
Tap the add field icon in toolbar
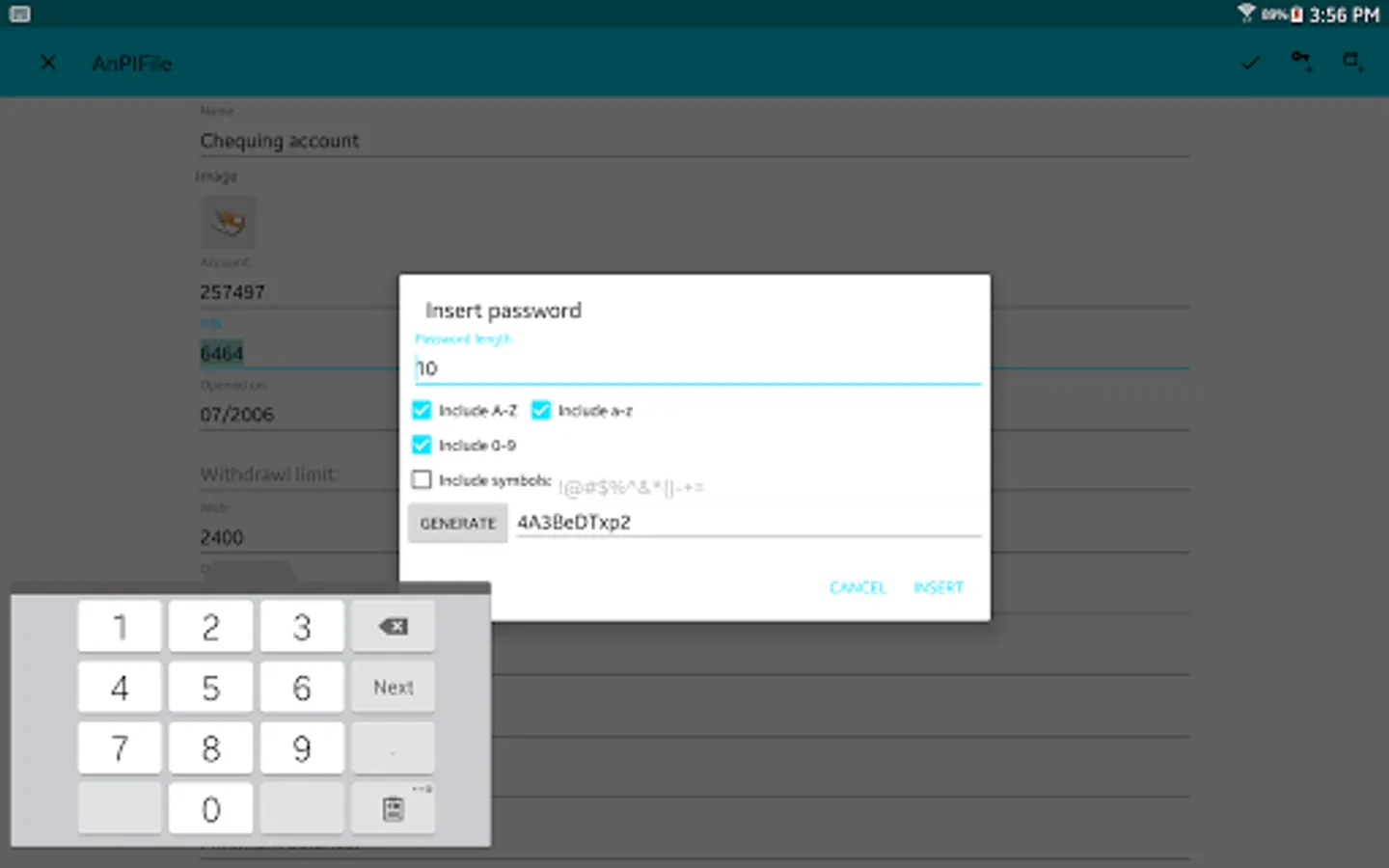click(x=1353, y=63)
